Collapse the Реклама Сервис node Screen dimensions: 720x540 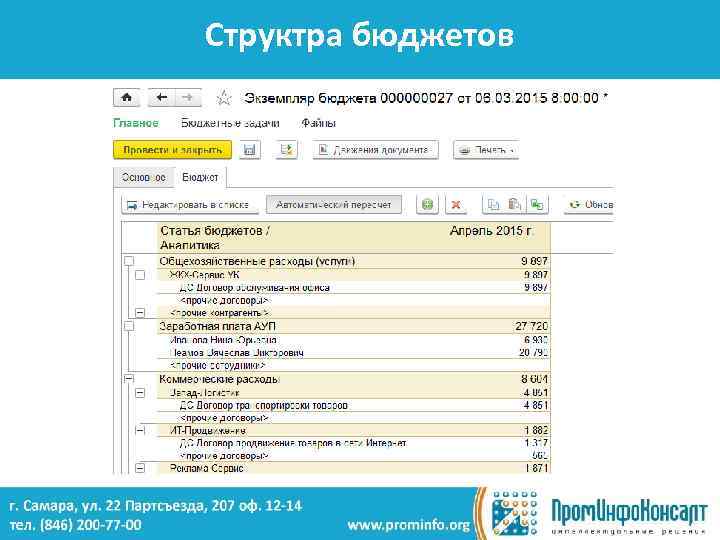(140, 468)
